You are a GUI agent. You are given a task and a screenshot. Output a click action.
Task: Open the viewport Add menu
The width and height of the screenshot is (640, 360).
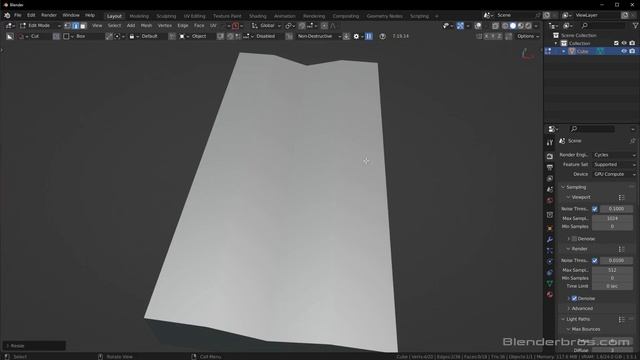pos(131,26)
